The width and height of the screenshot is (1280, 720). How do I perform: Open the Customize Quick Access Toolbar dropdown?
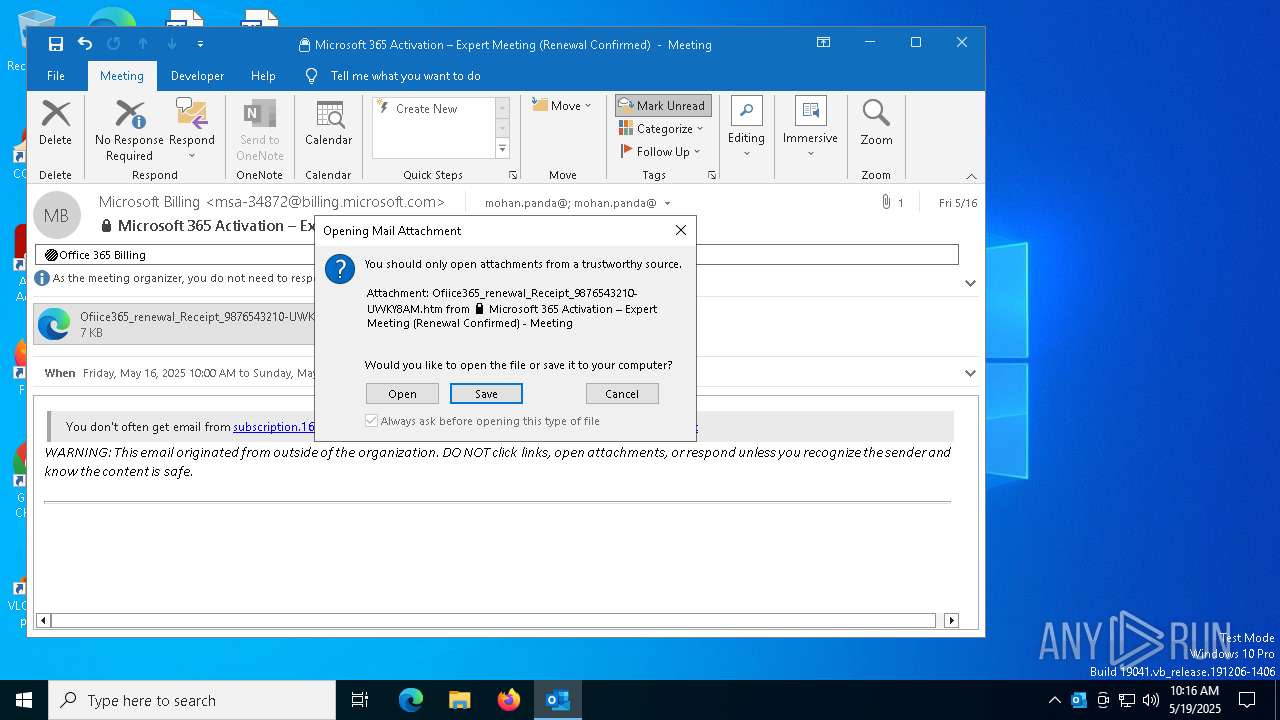(x=200, y=44)
